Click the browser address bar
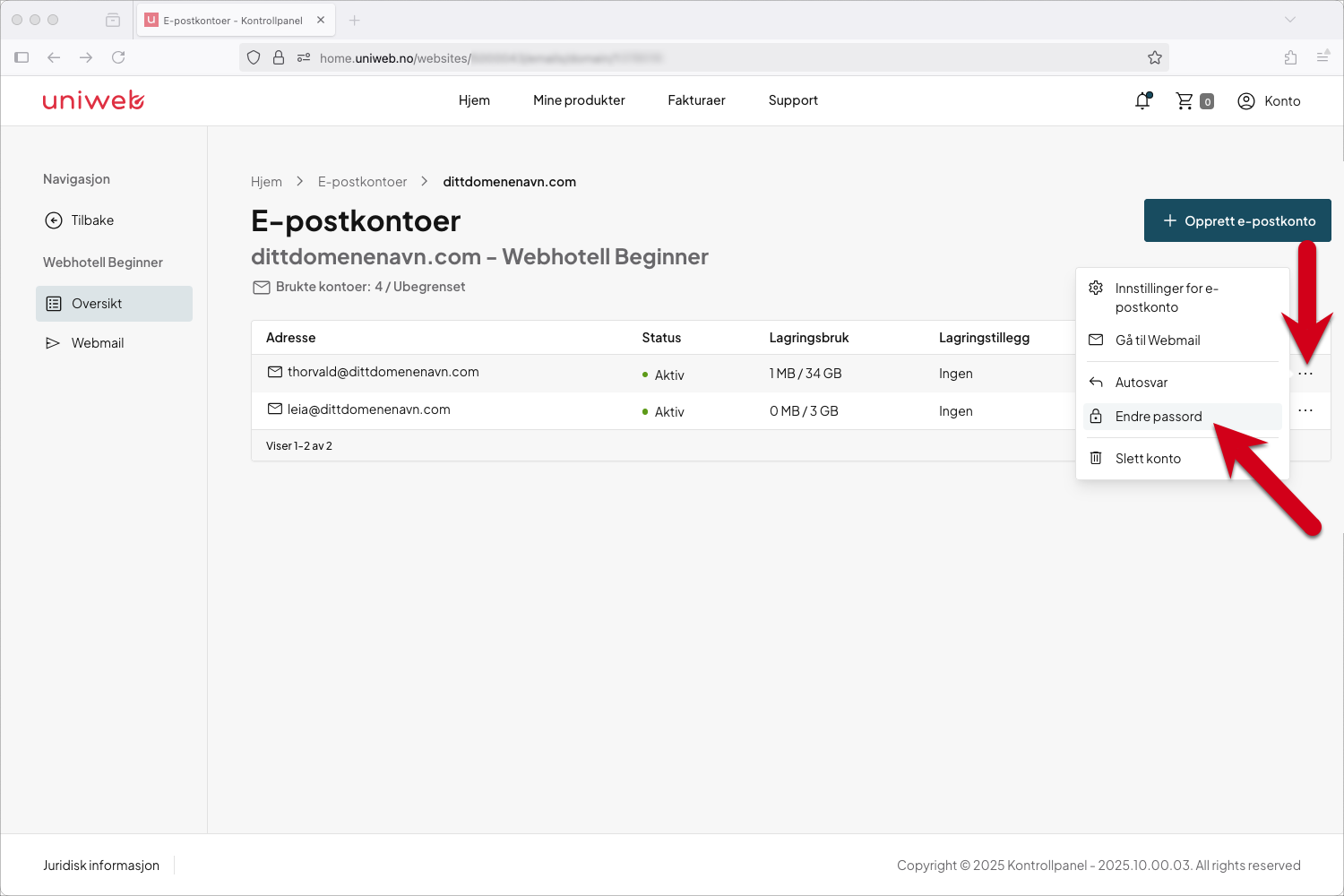1344x896 pixels. click(703, 57)
